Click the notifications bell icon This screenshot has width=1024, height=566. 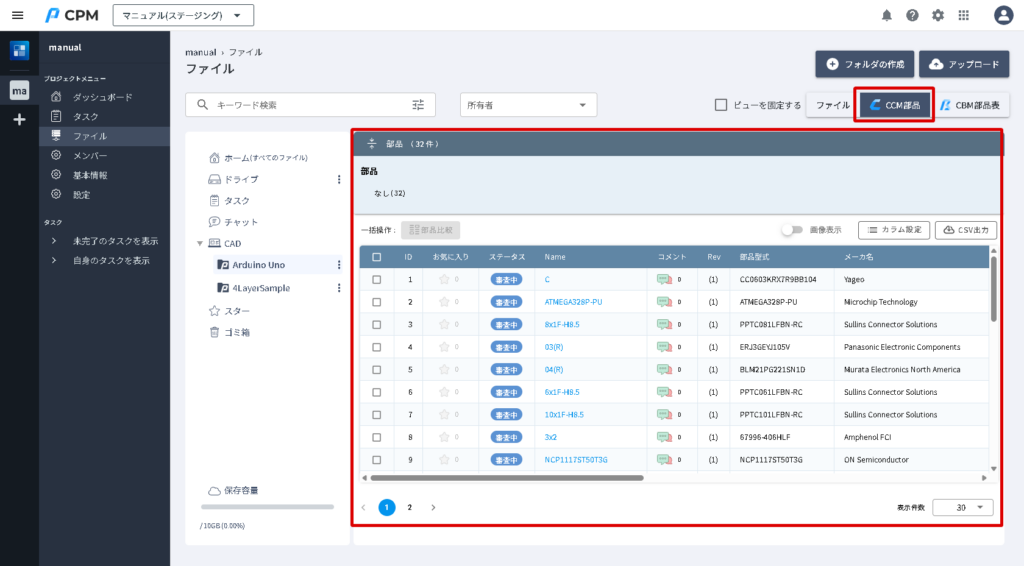(x=886, y=15)
